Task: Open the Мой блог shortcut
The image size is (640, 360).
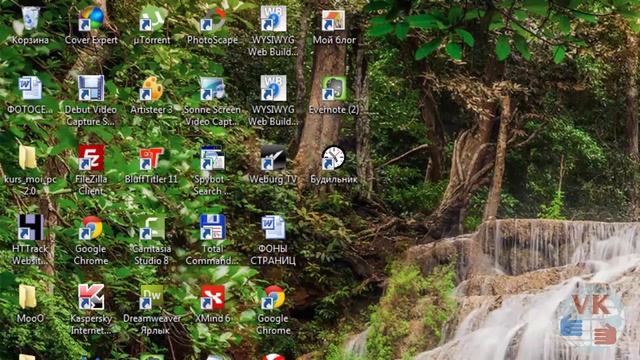Action: pos(334,20)
